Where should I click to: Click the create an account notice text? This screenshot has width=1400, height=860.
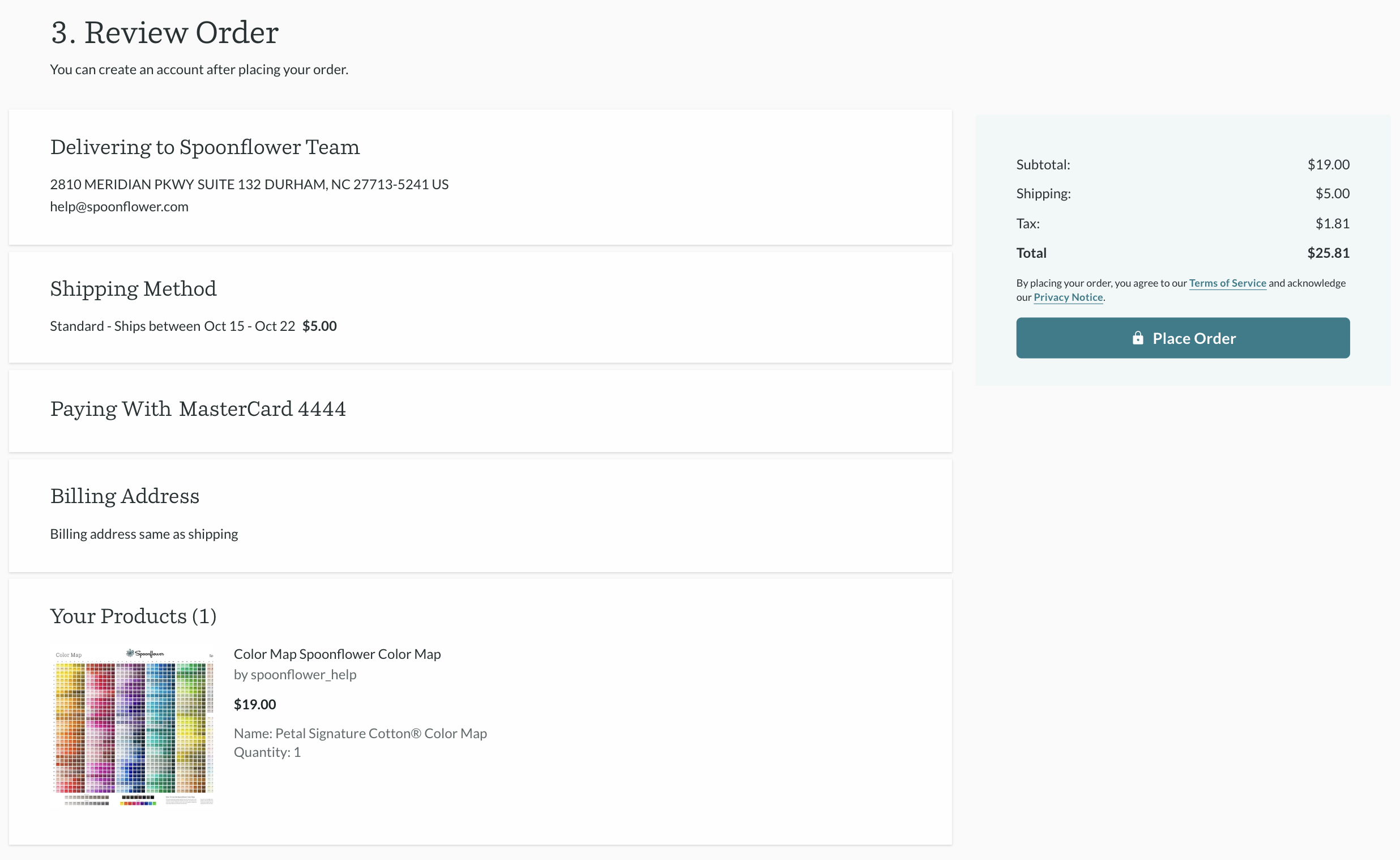199,69
